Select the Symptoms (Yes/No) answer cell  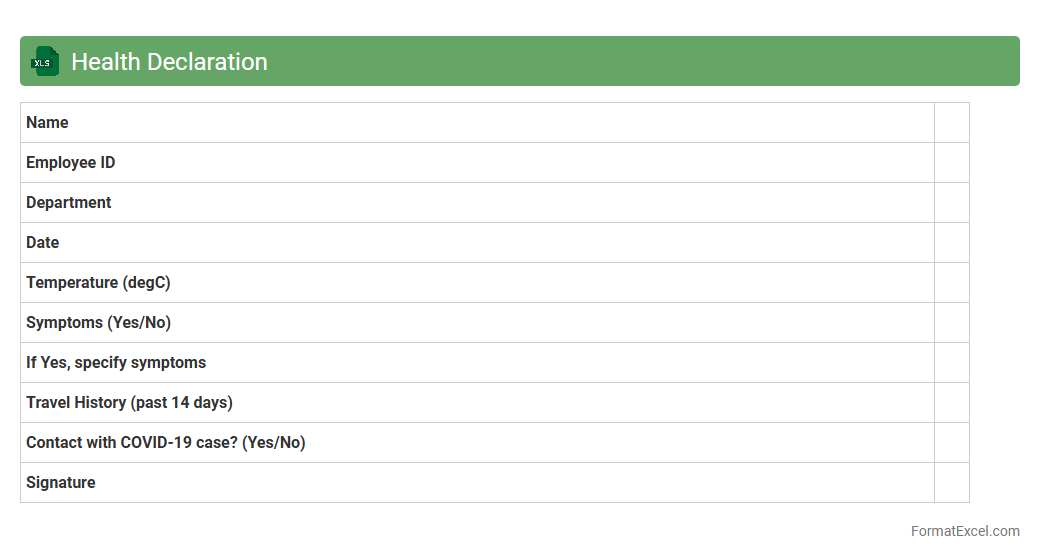point(951,323)
